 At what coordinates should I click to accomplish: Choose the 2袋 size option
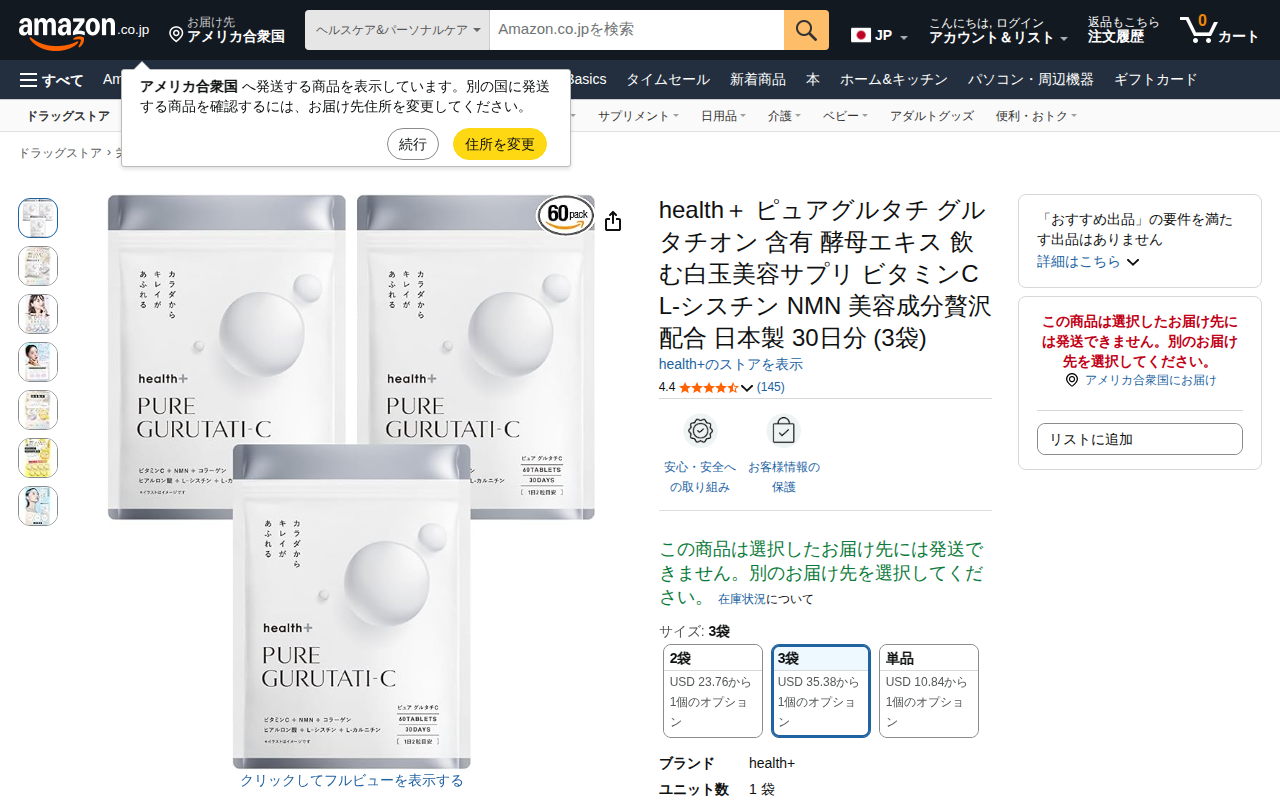(x=712, y=691)
